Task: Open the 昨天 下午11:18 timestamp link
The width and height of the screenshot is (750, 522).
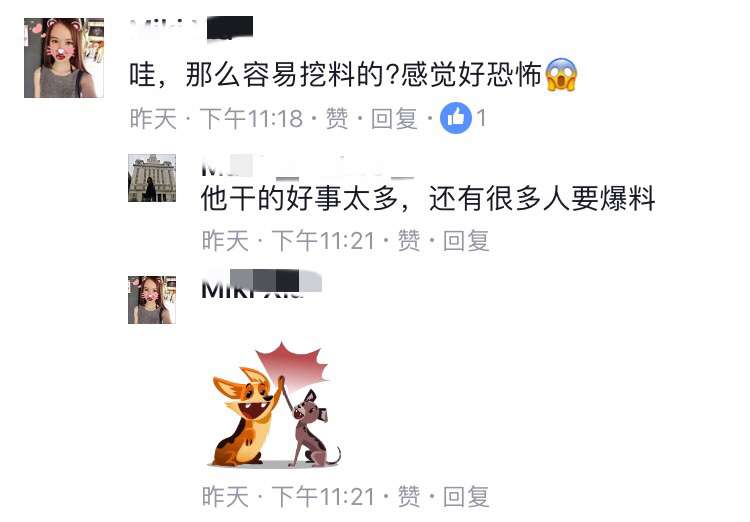Action: [x=216, y=118]
